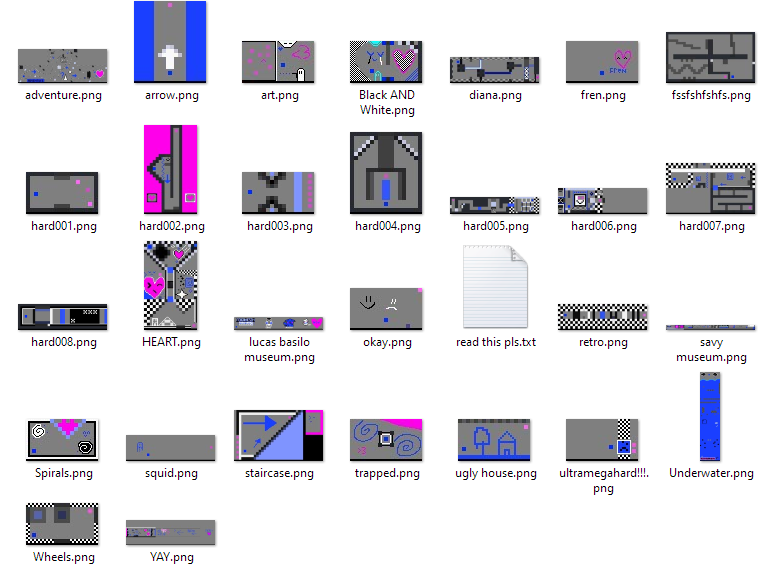Click the file name "Spirals.png"
The image size is (764, 580).
pos(63,473)
